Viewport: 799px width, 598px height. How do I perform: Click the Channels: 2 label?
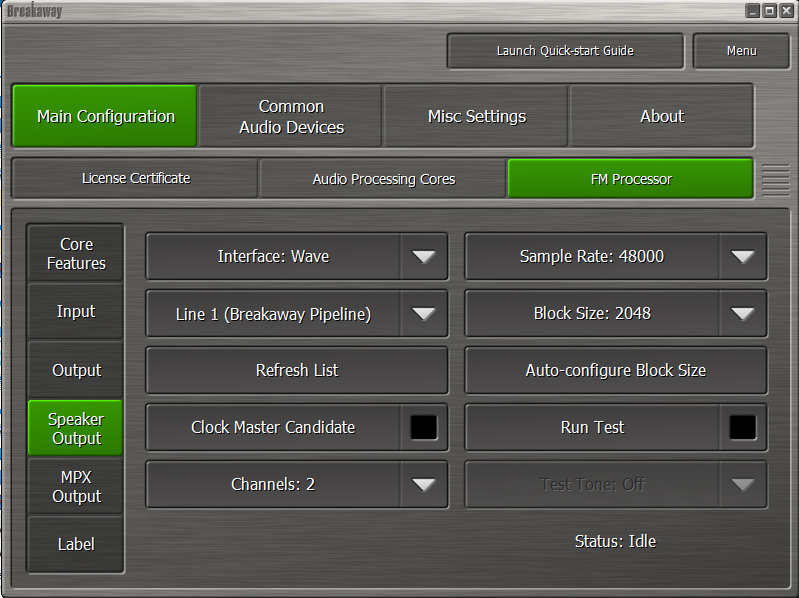click(x=273, y=484)
